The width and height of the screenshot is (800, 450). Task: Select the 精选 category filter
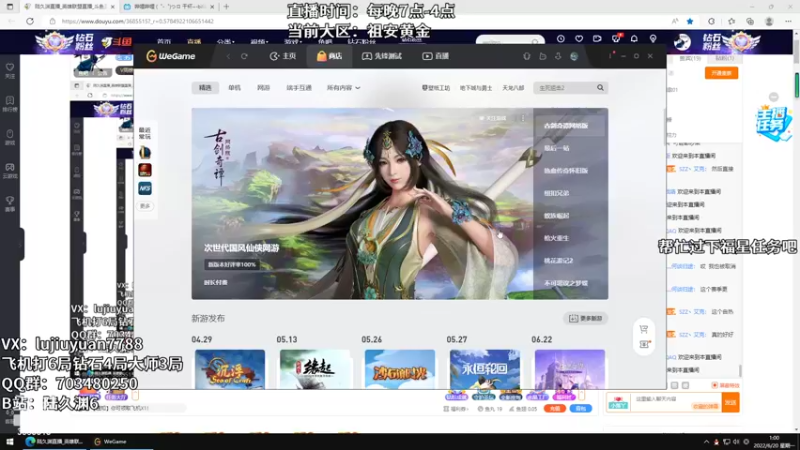pyautogui.click(x=205, y=88)
